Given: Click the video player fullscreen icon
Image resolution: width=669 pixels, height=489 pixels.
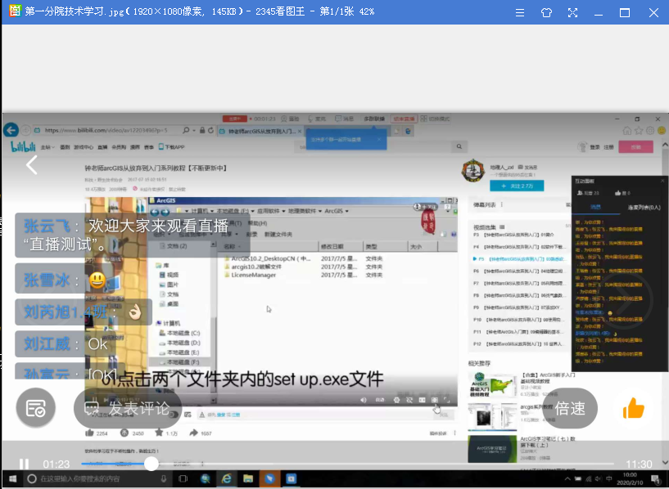Looking at the screenshot, I should pyautogui.click(x=447, y=400).
